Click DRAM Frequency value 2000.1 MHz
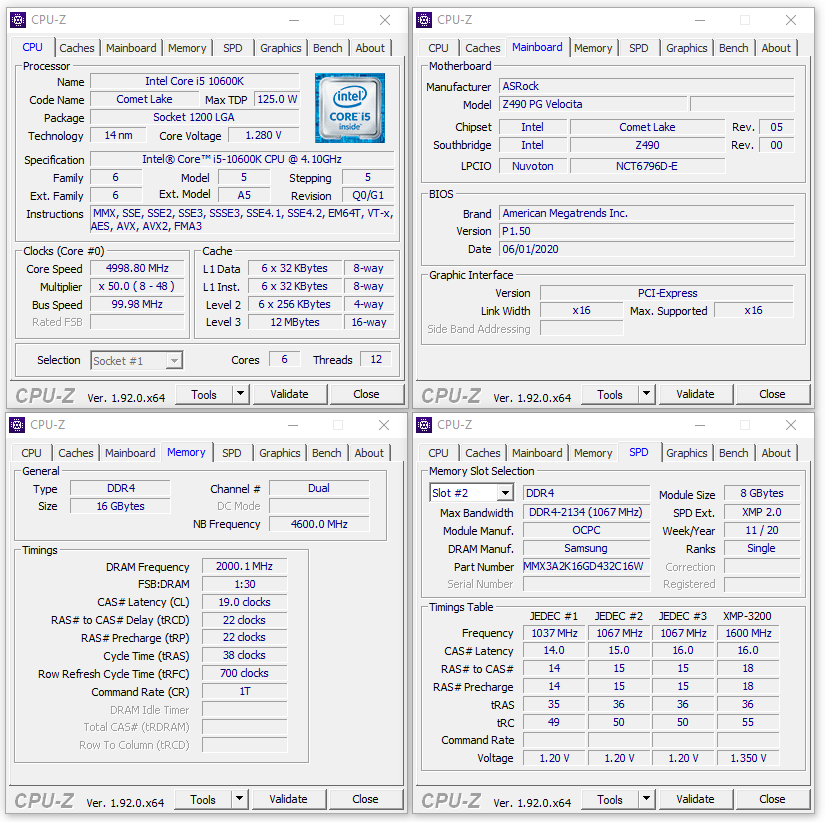The width and height of the screenshot is (825, 822). 245,566
